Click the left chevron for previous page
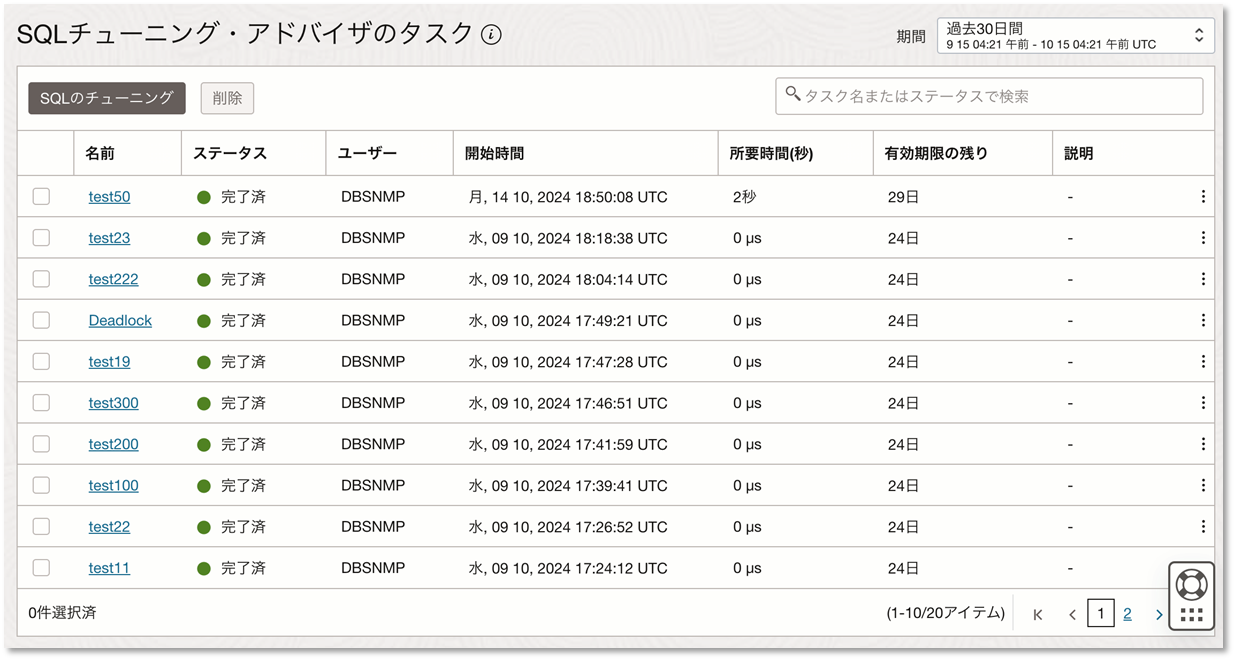 (1072, 613)
